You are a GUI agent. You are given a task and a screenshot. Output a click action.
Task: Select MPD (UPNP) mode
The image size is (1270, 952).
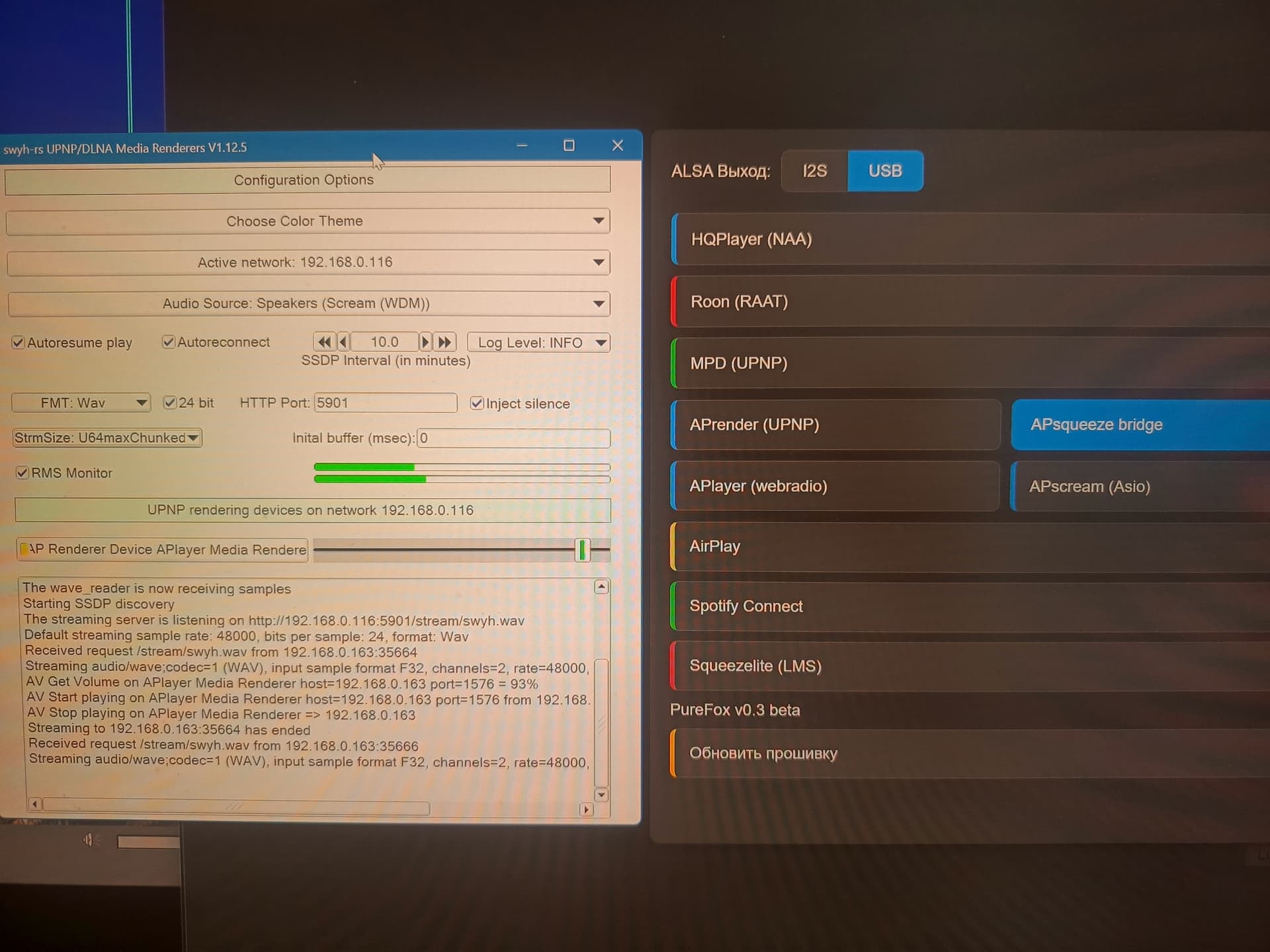click(x=970, y=363)
